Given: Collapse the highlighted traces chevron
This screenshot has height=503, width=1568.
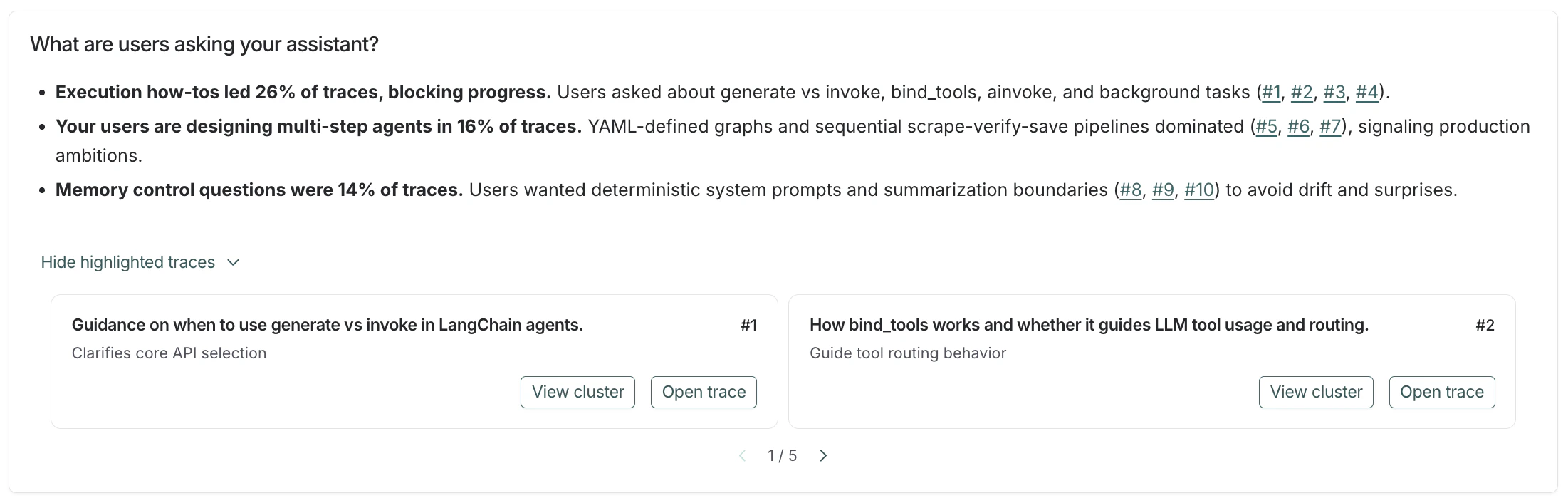Looking at the screenshot, I should click(x=233, y=263).
